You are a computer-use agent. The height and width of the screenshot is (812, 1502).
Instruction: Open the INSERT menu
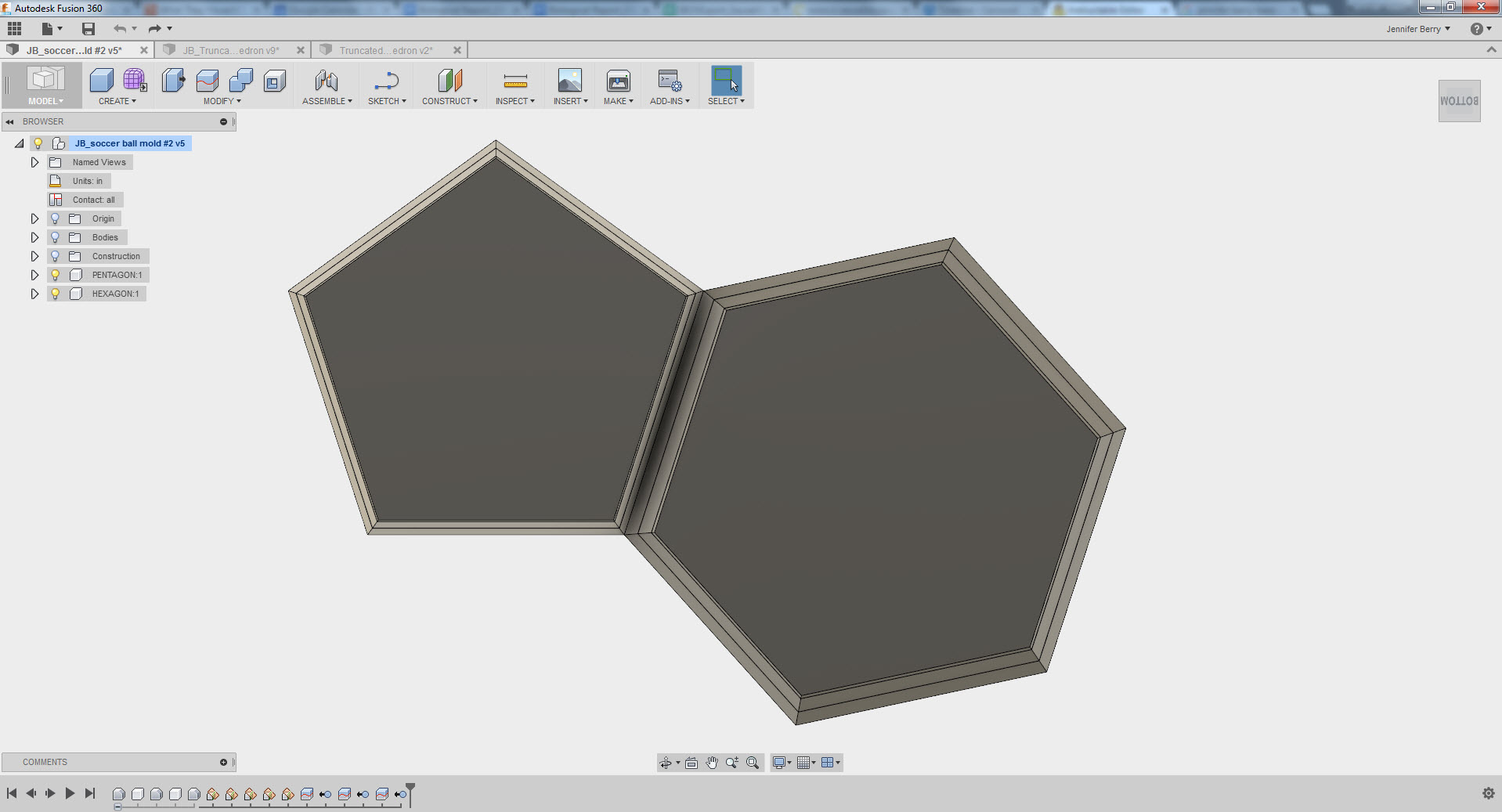pos(569,100)
